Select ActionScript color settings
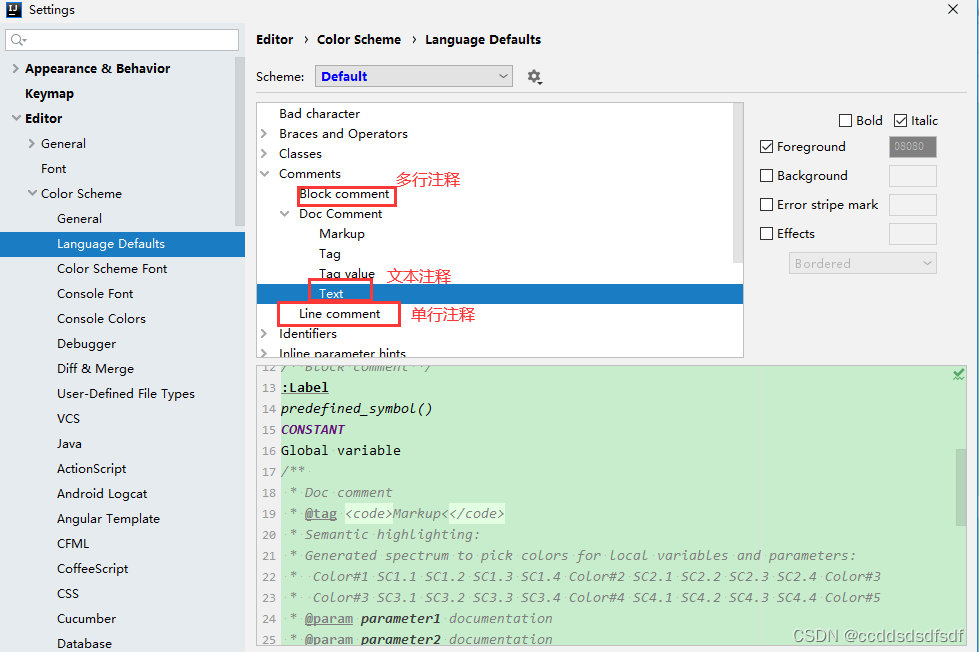Viewport: 979px width, 652px height. coord(92,468)
